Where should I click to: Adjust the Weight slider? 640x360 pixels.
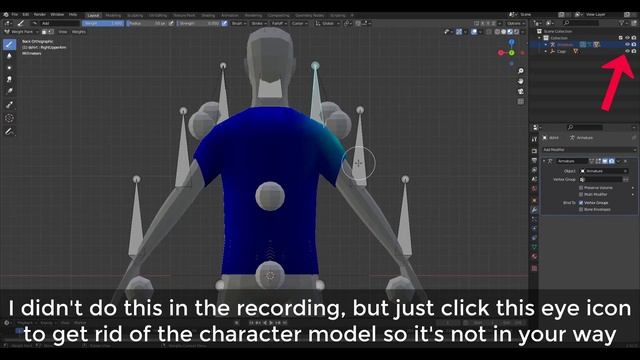pos(102,23)
